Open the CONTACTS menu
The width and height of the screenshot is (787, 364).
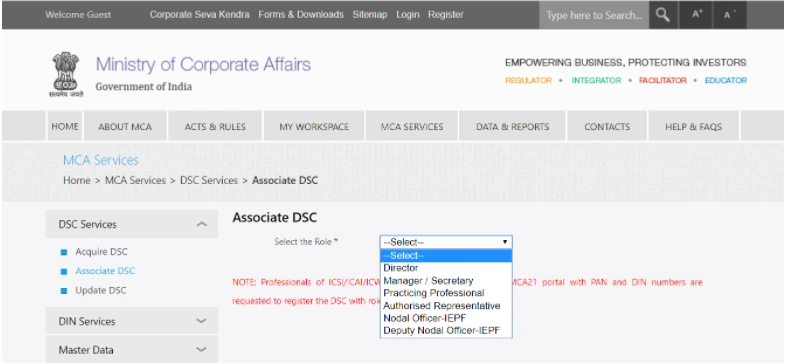[x=607, y=127]
